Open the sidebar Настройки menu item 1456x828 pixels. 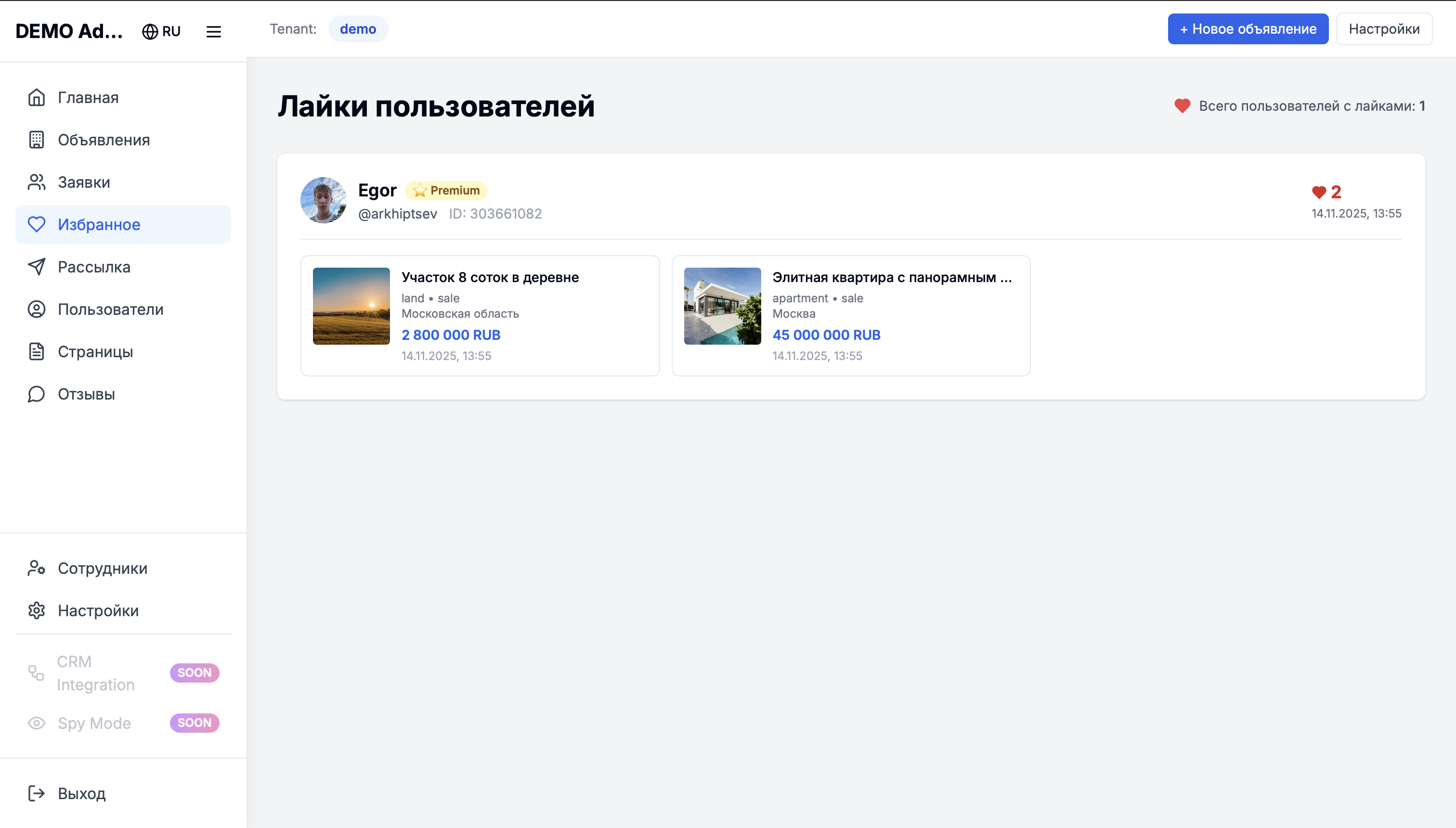click(x=98, y=610)
